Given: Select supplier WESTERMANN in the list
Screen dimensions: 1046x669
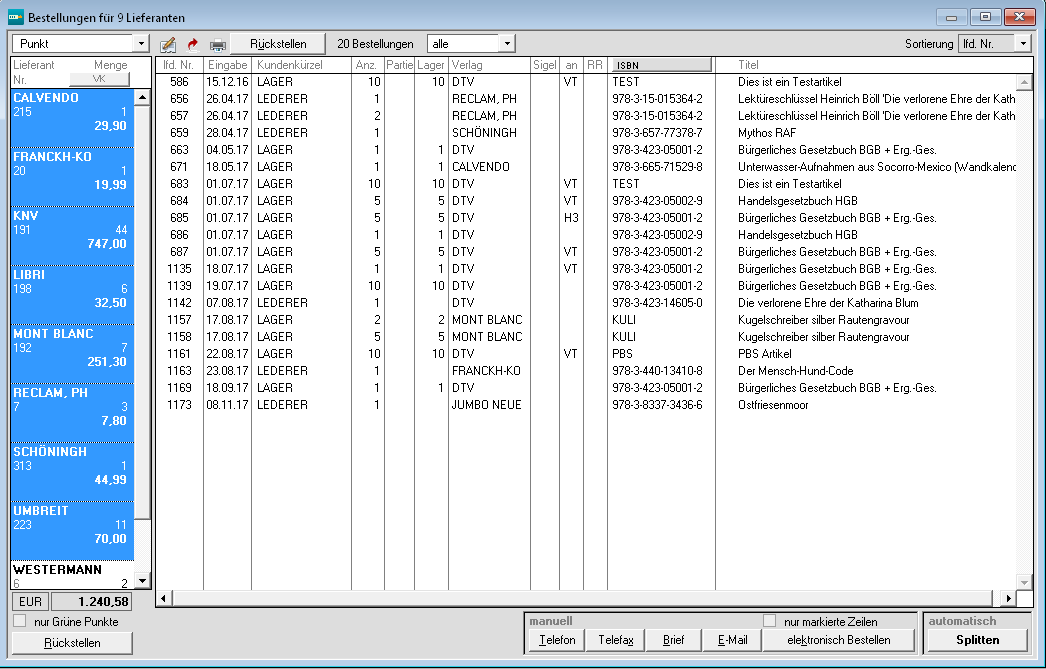Looking at the screenshot, I should point(72,576).
